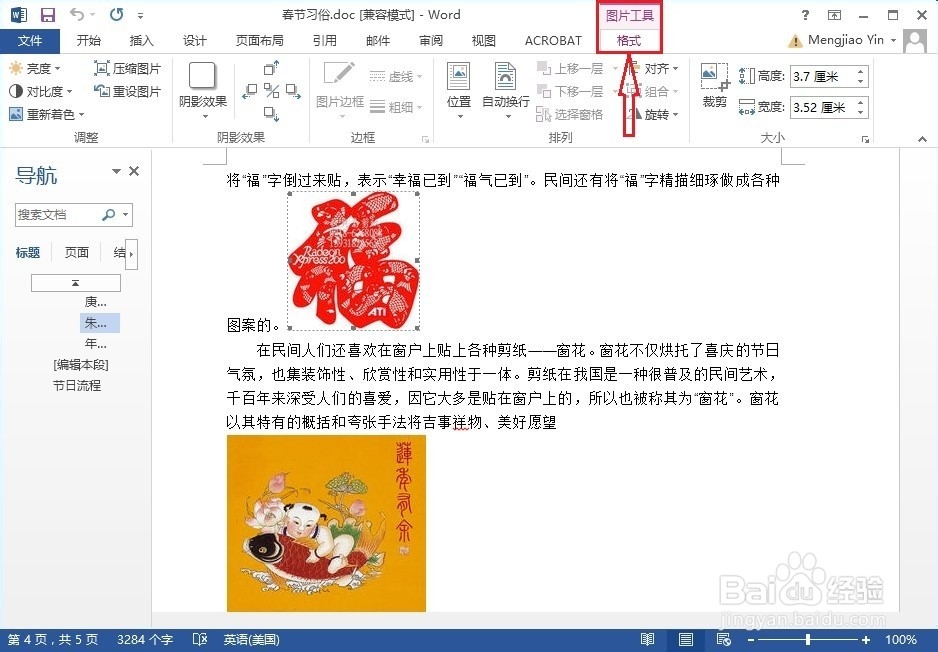Click the search magnifier icon
The height and width of the screenshot is (652, 938).
[109, 215]
